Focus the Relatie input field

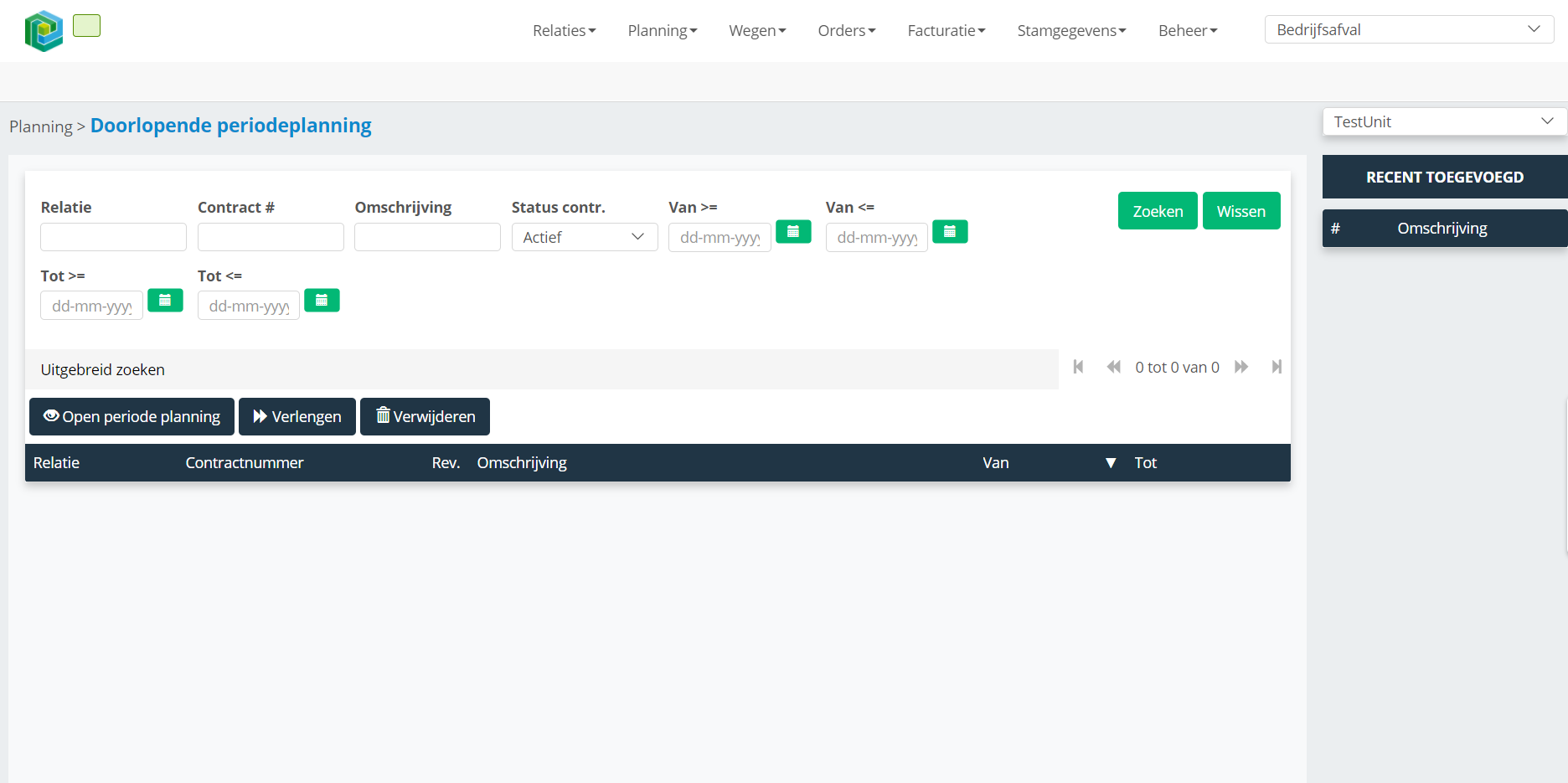coord(113,237)
